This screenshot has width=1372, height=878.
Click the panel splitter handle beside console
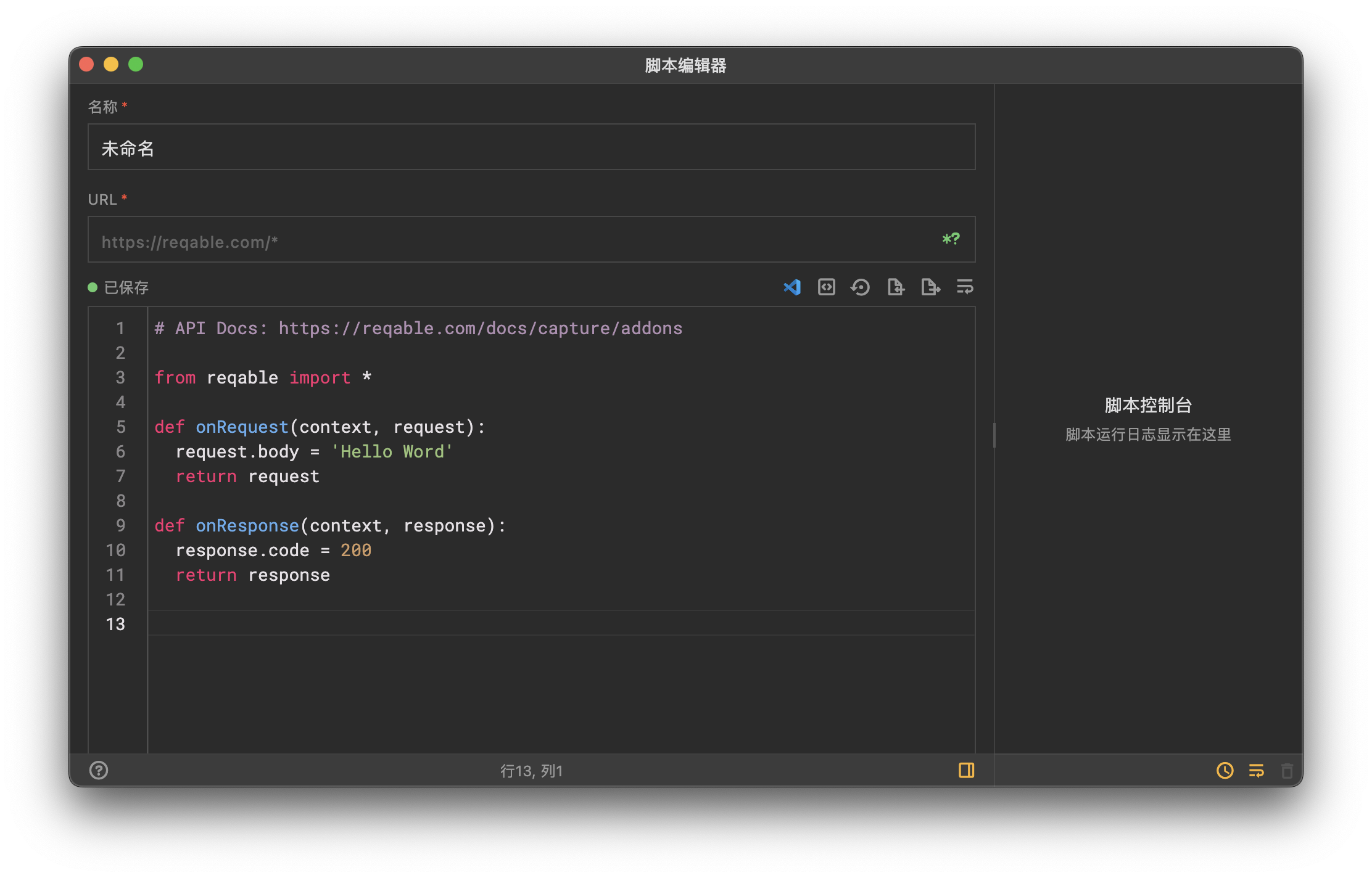point(994,435)
